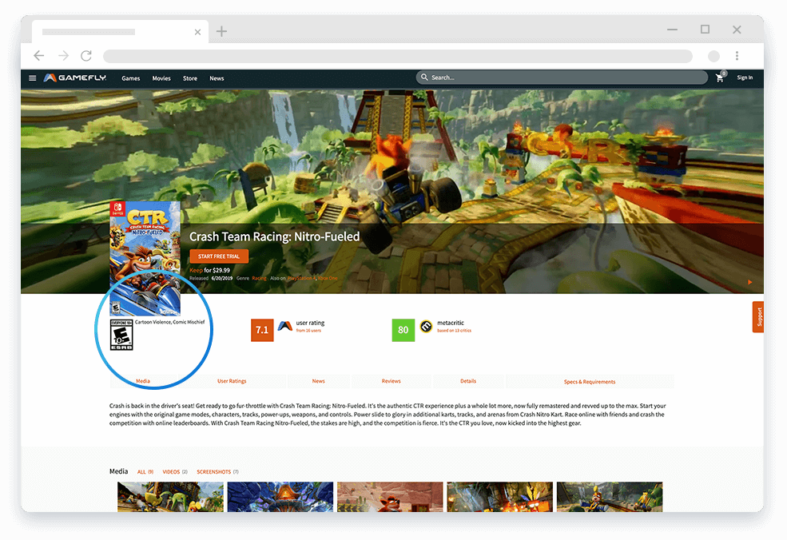
Task: Click the 'Cartoon Violence, Comic Mischief' descriptor text
Action: [170, 322]
